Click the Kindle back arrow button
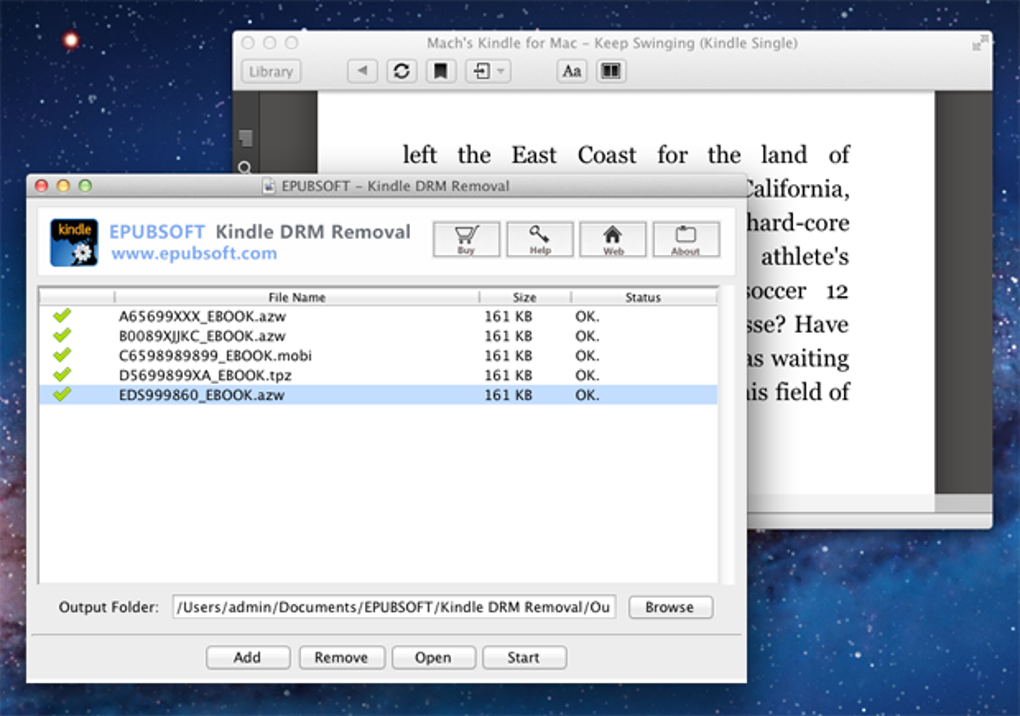 [362, 71]
